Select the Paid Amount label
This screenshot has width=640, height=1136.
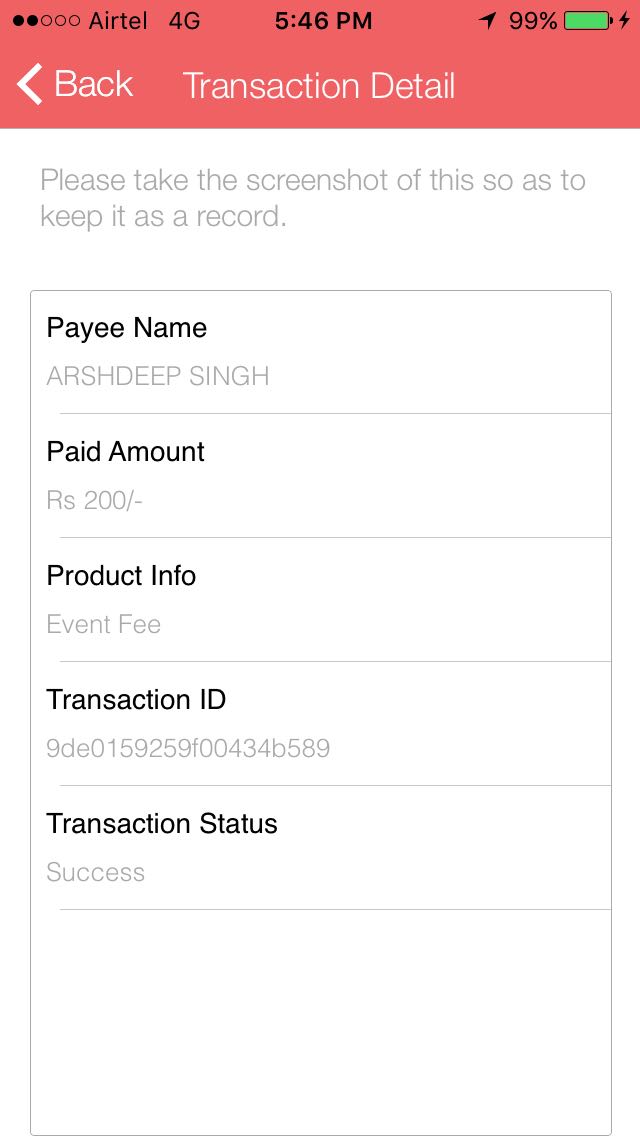pos(125,452)
